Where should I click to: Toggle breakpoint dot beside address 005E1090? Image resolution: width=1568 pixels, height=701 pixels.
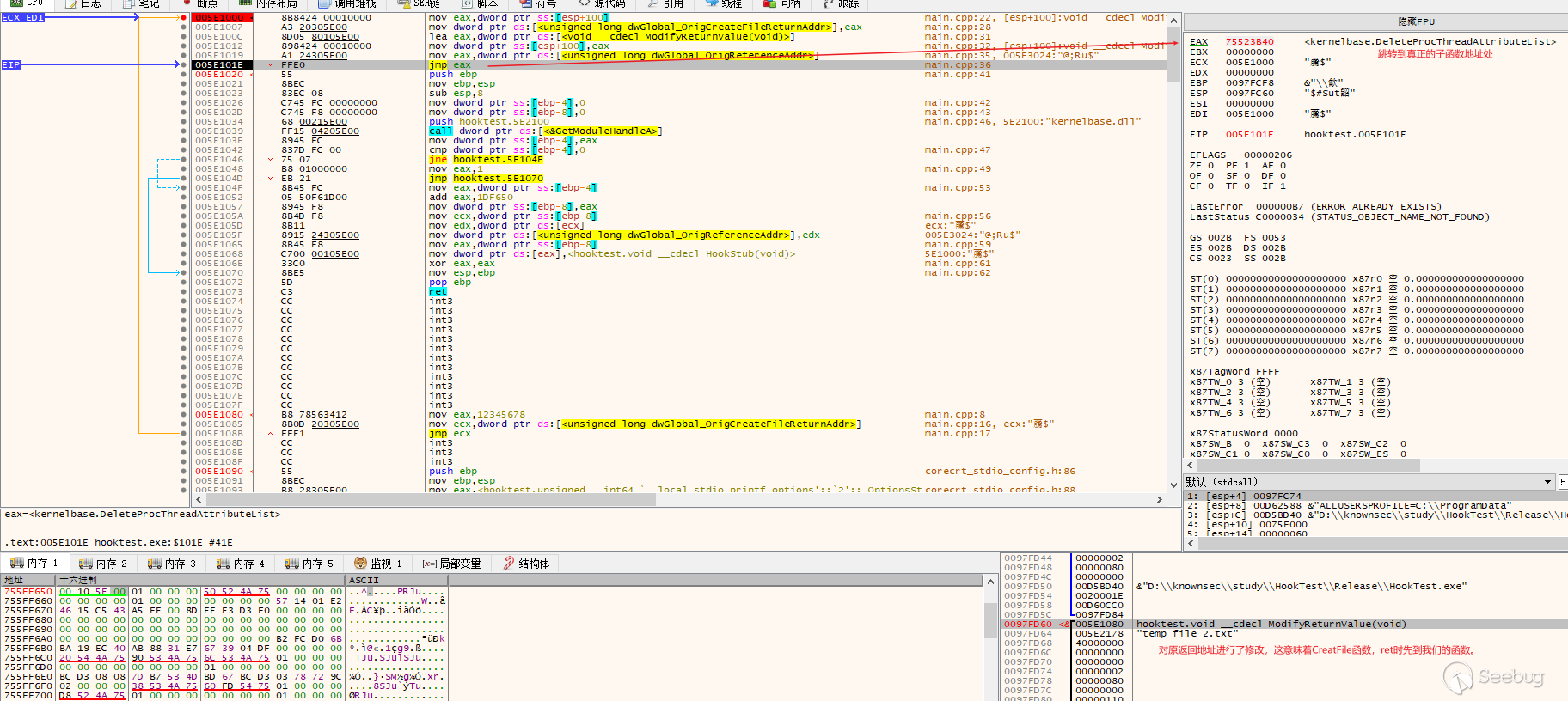pos(183,471)
